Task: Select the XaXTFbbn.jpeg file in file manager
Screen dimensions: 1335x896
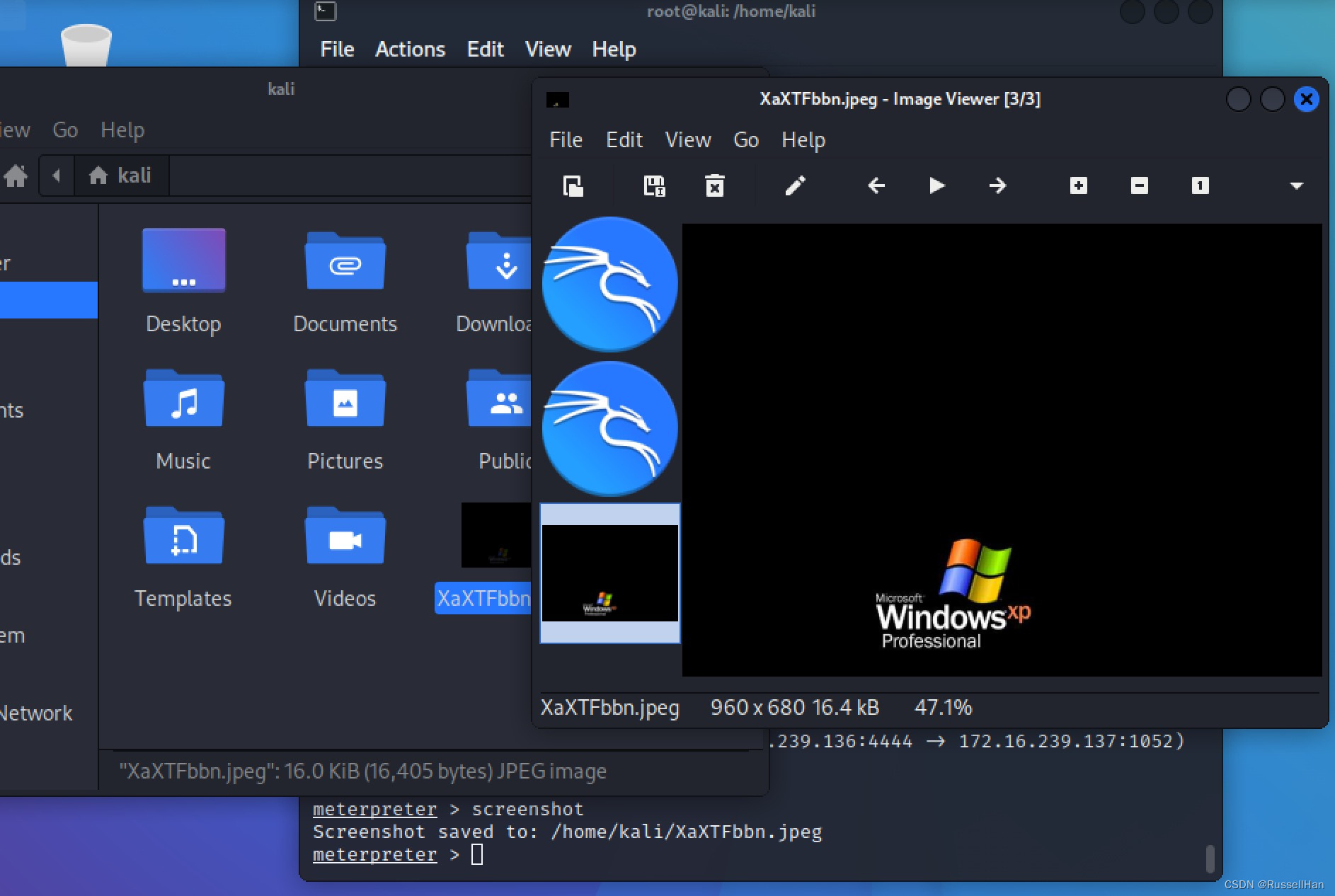Action: pos(484,558)
